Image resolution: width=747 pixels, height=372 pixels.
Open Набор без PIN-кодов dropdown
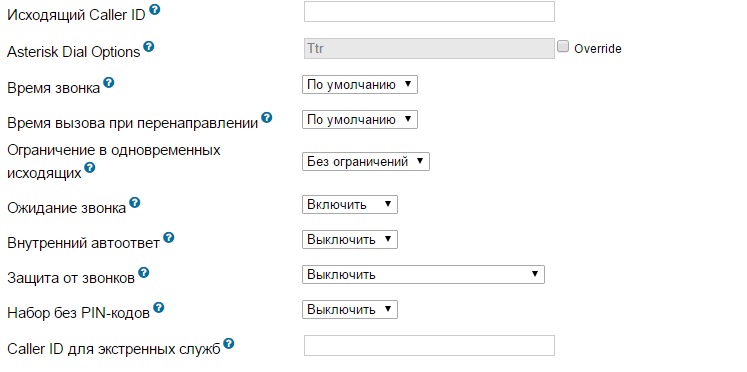[350, 310]
